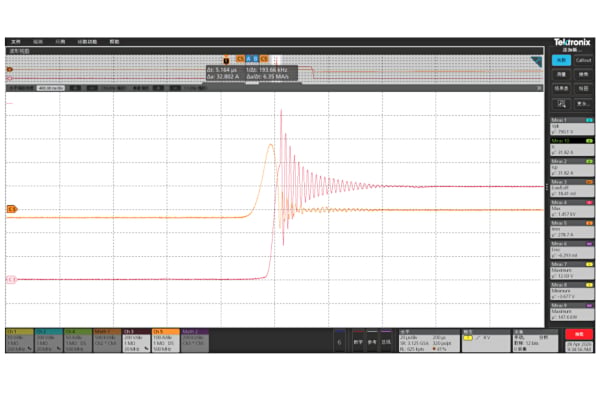Toggle the Ch 5 channel badge
The width and height of the screenshot is (600, 400).
point(165,340)
